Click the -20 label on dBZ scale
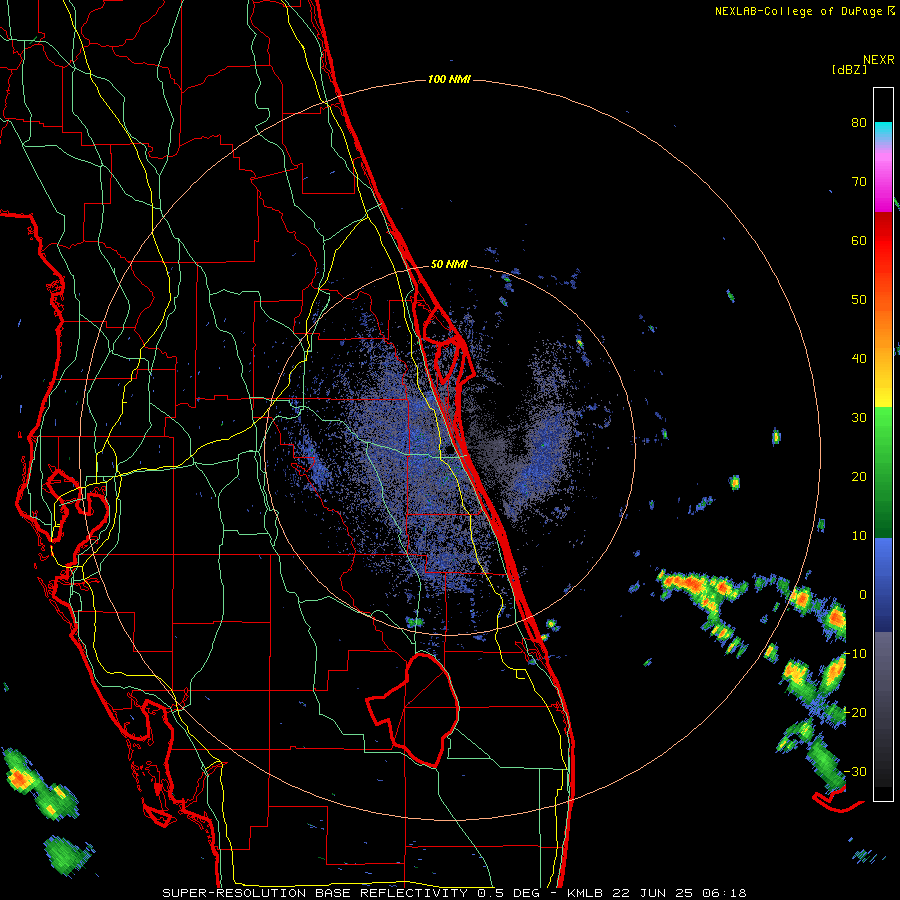The width and height of the screenshot is (900, 900). point(855,712)
